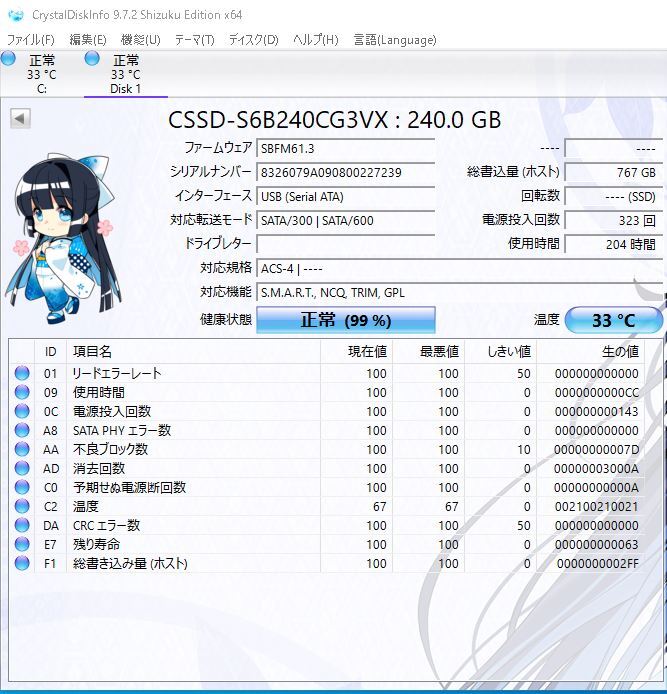The width and height of the screenshot is (667, 694).
Task: Open the ヘルプ(H) menu
Action: (x=316, y=40)
